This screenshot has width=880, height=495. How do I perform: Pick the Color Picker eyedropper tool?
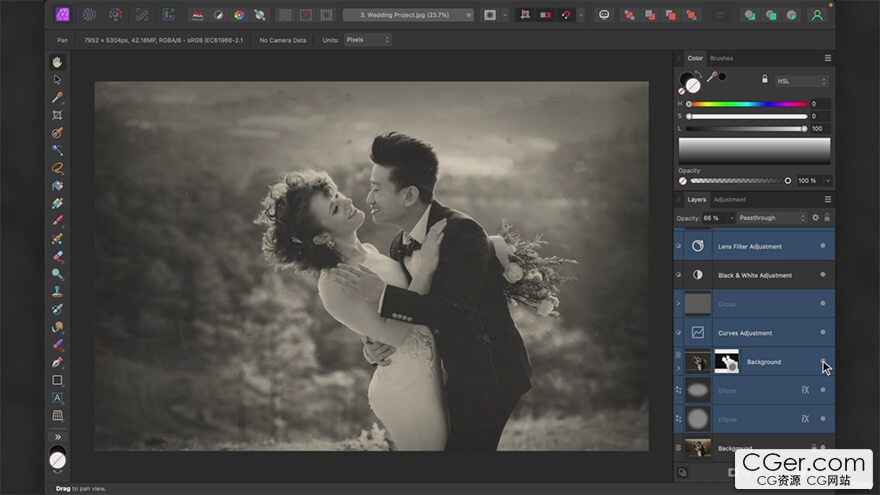(x=57, y=97)
